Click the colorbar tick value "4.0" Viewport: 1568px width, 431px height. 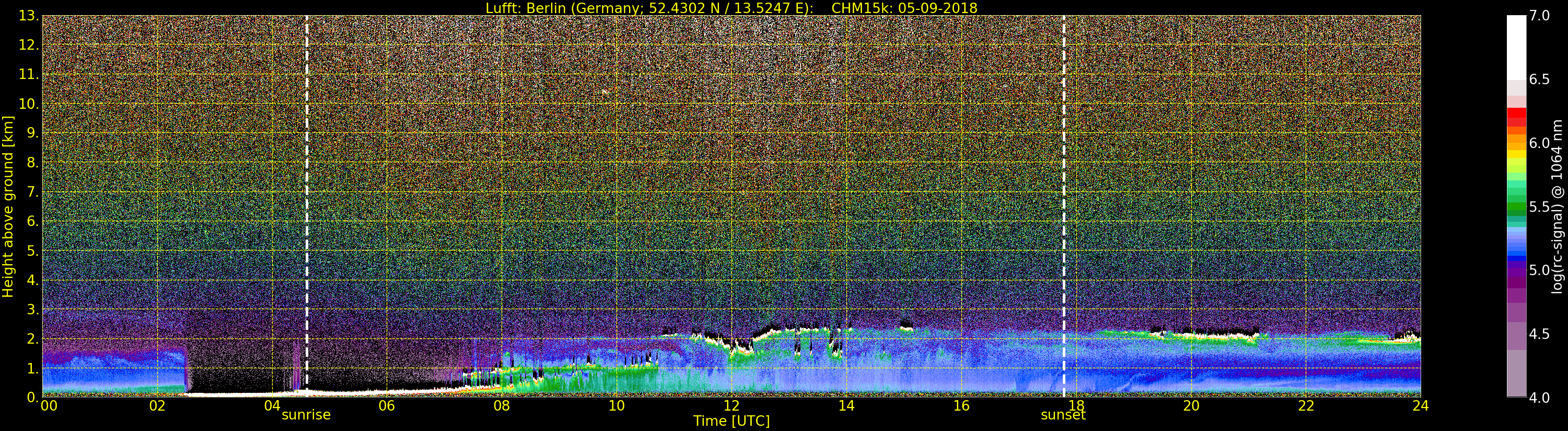[x=1539, y=398]
